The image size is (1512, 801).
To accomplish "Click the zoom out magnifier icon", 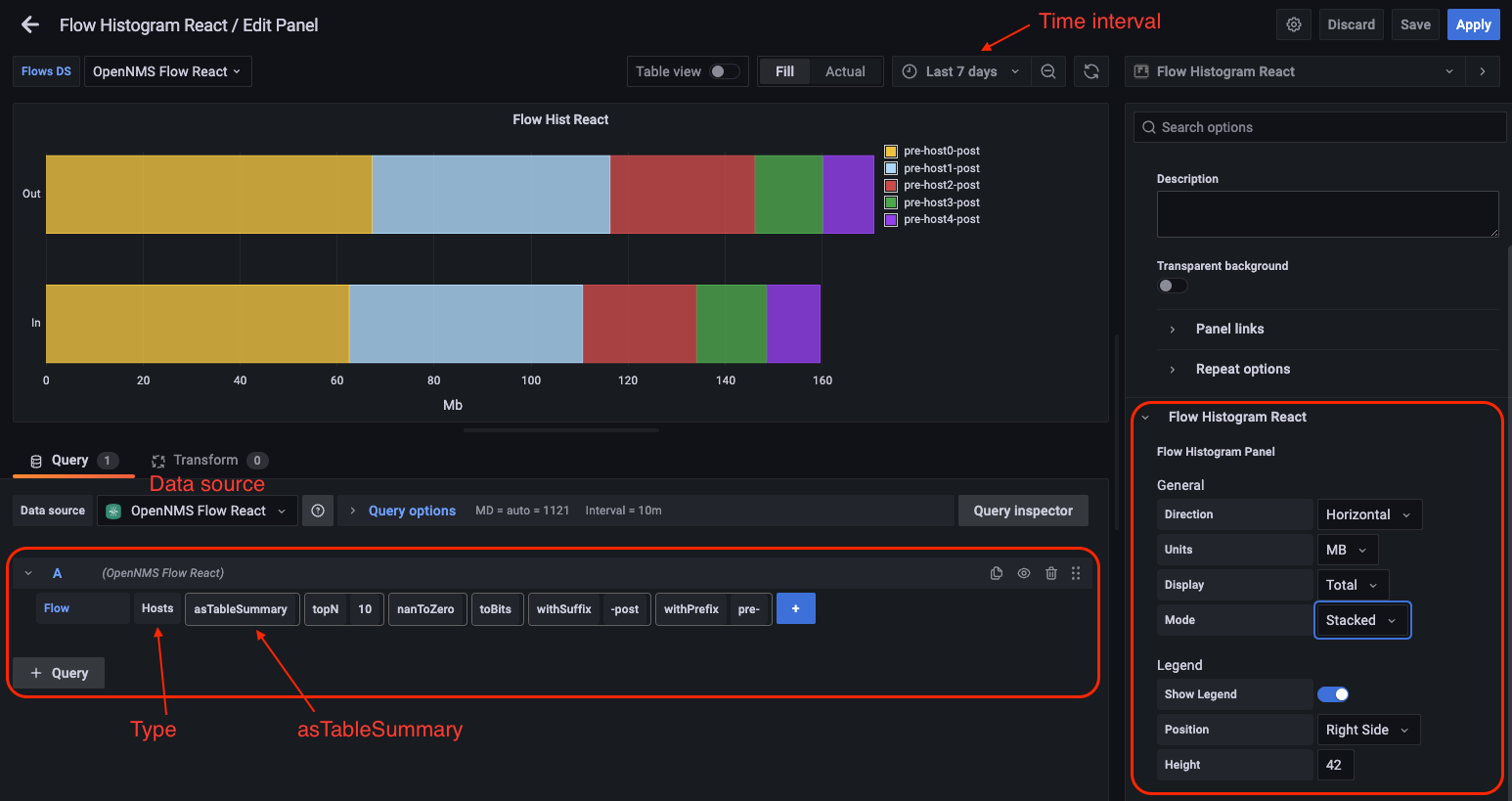I will [x=1048, y=70].
